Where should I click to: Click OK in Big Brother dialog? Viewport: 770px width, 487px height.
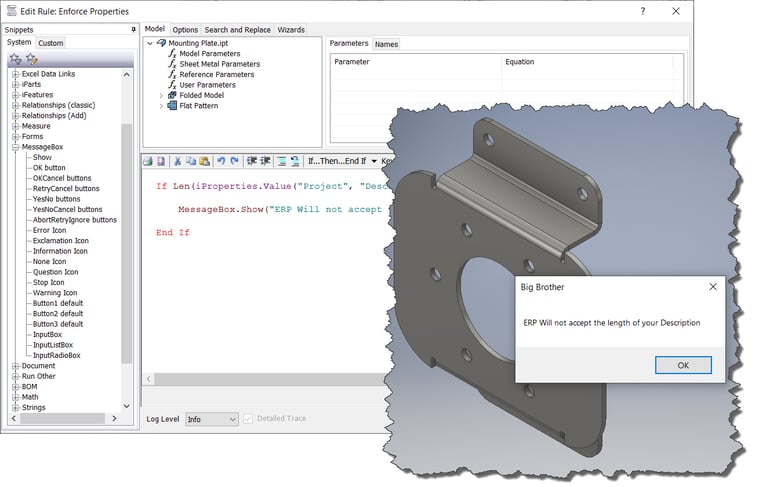683,365
